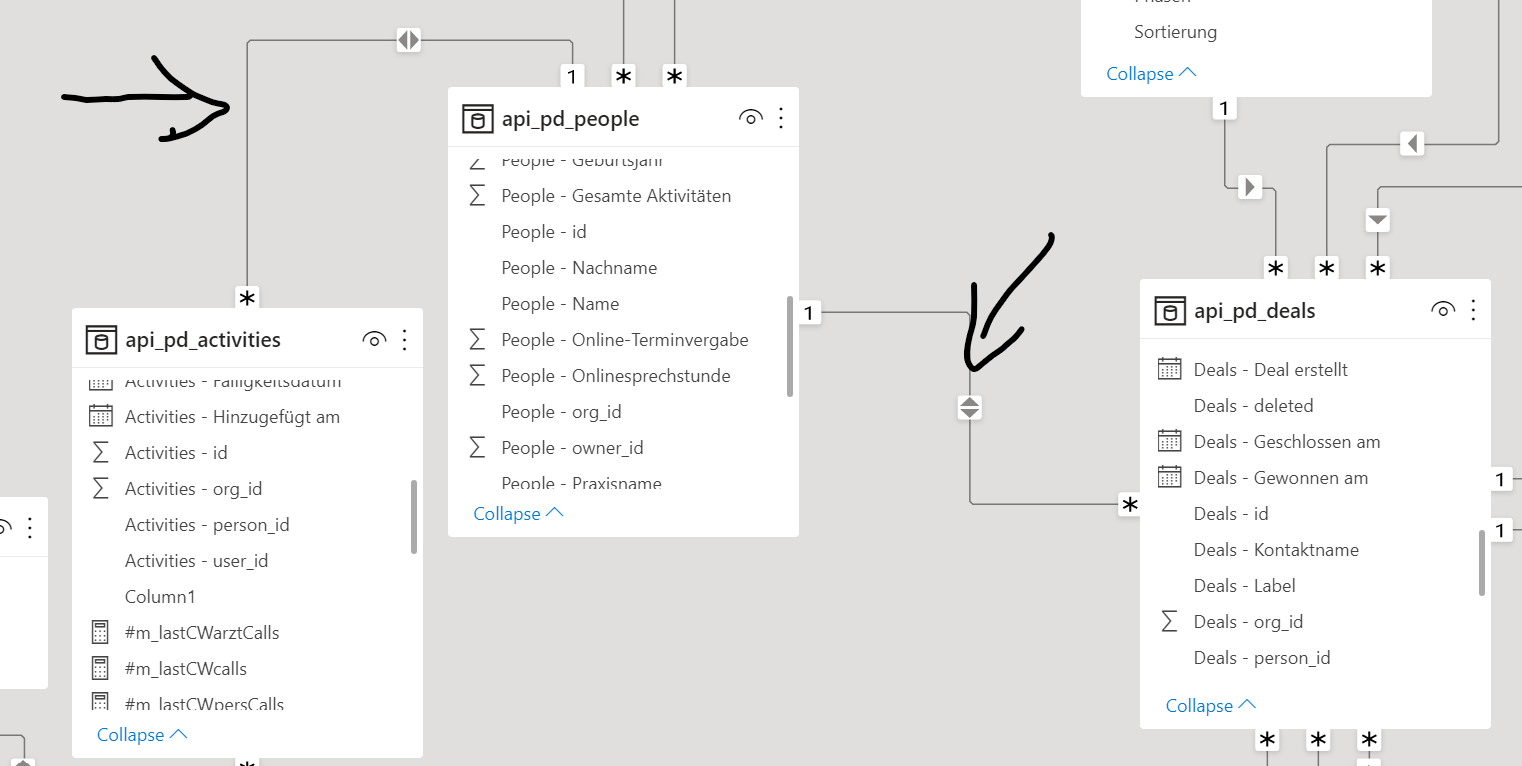Toggle visibility of the api_pd_people table
The width and height of the screenshot is (1522, 766).
pyautogui.click(x=750, y=119)
